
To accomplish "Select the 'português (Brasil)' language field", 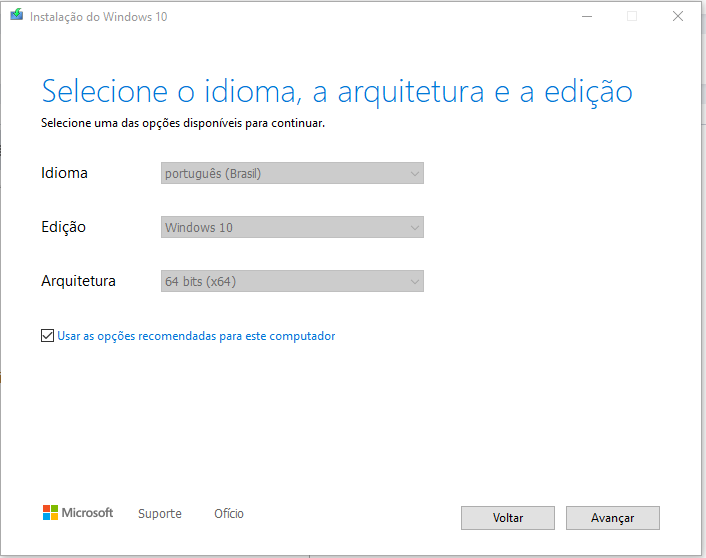I will point(292,173).
